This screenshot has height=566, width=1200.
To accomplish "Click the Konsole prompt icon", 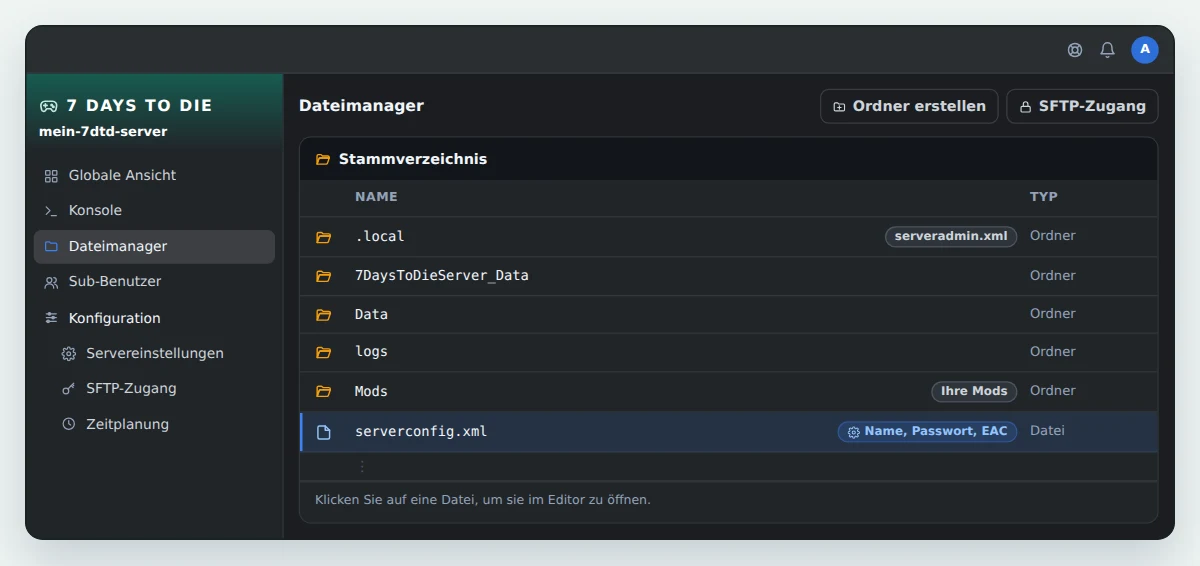I will click(51, 211).
